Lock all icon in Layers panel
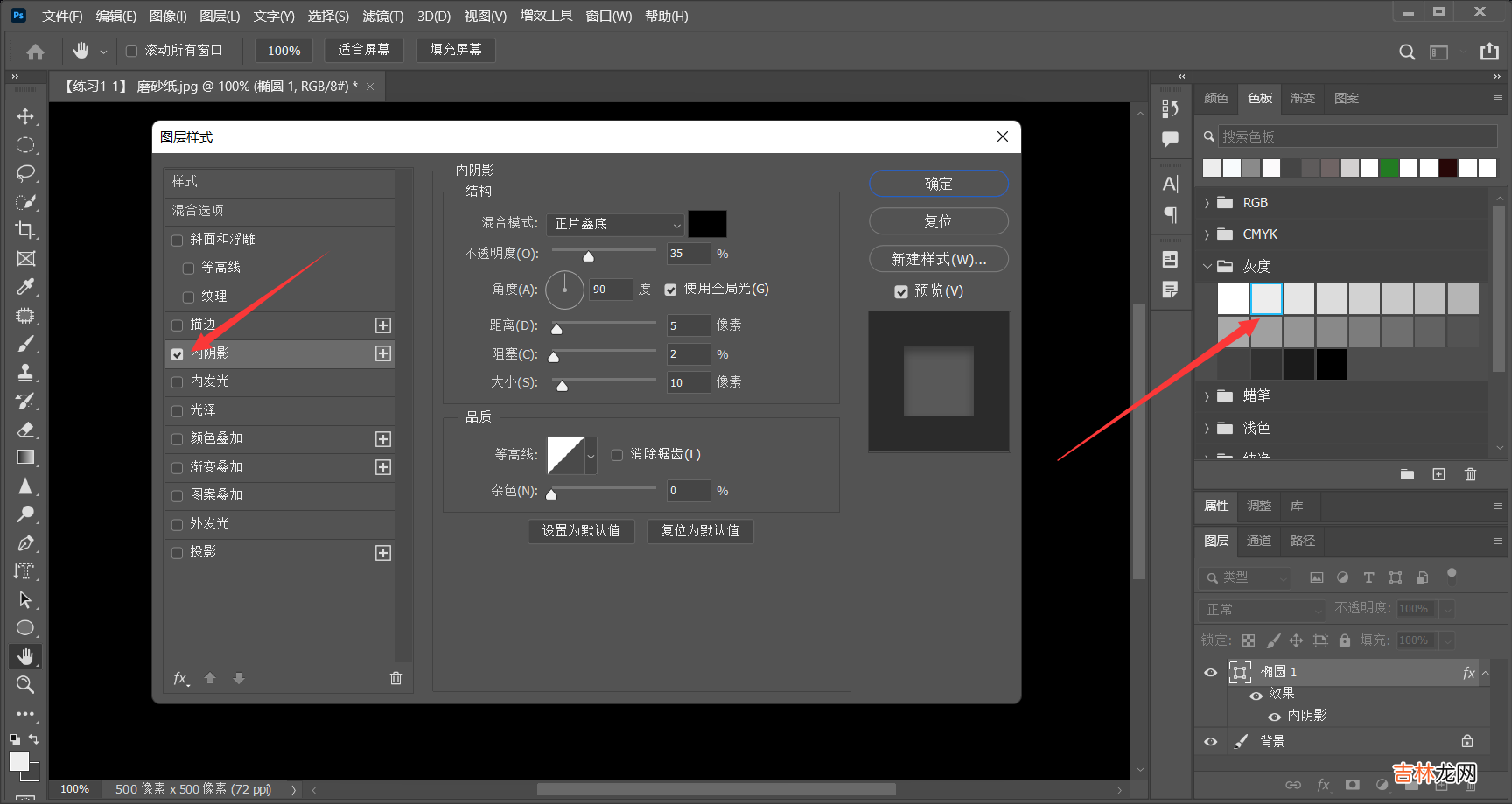 [1345, 640]
